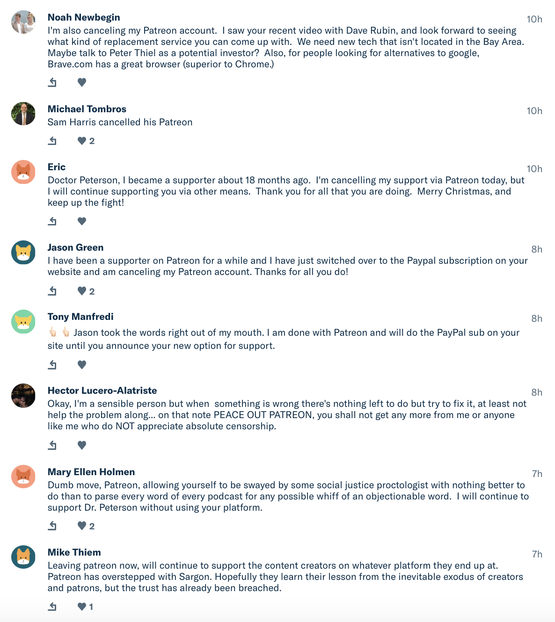Like Michael Tombros's comment about Sam Harris
The image size is (555, 622).
[x=82, y=141]
